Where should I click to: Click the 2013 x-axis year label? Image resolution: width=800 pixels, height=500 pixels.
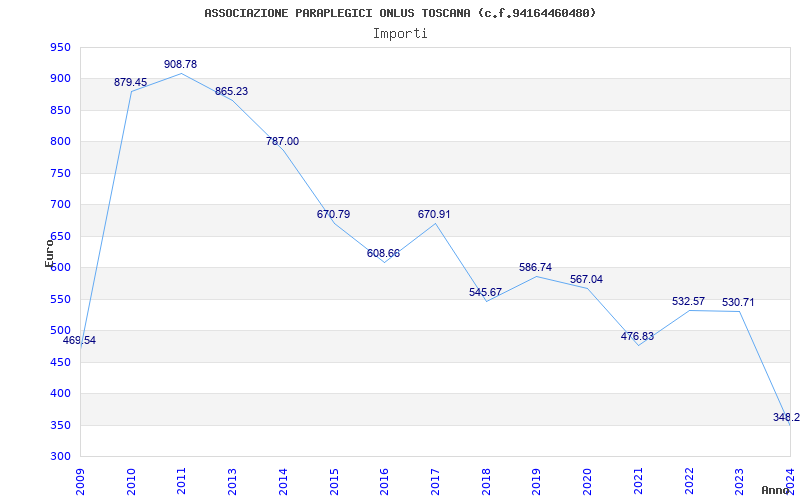point(233,481)
